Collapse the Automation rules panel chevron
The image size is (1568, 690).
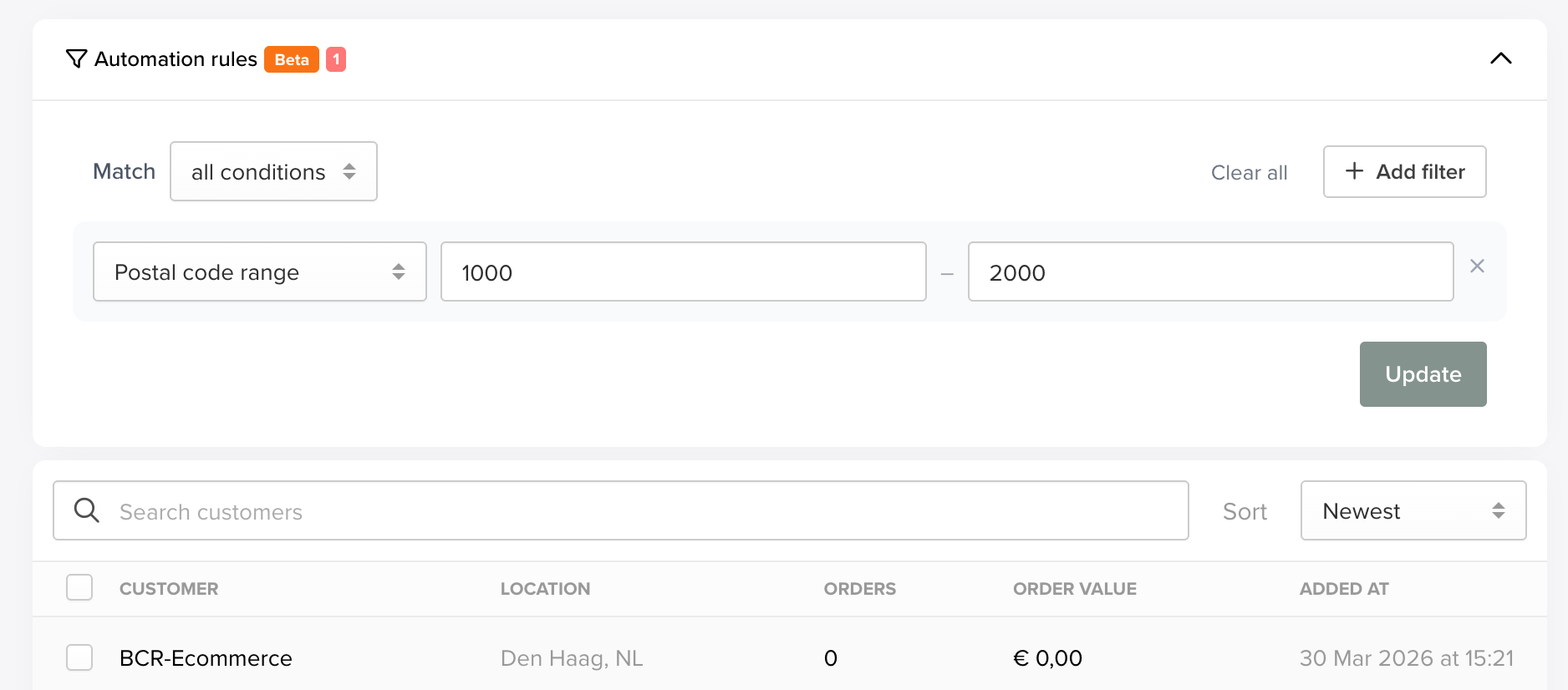tap(1501, 58)
